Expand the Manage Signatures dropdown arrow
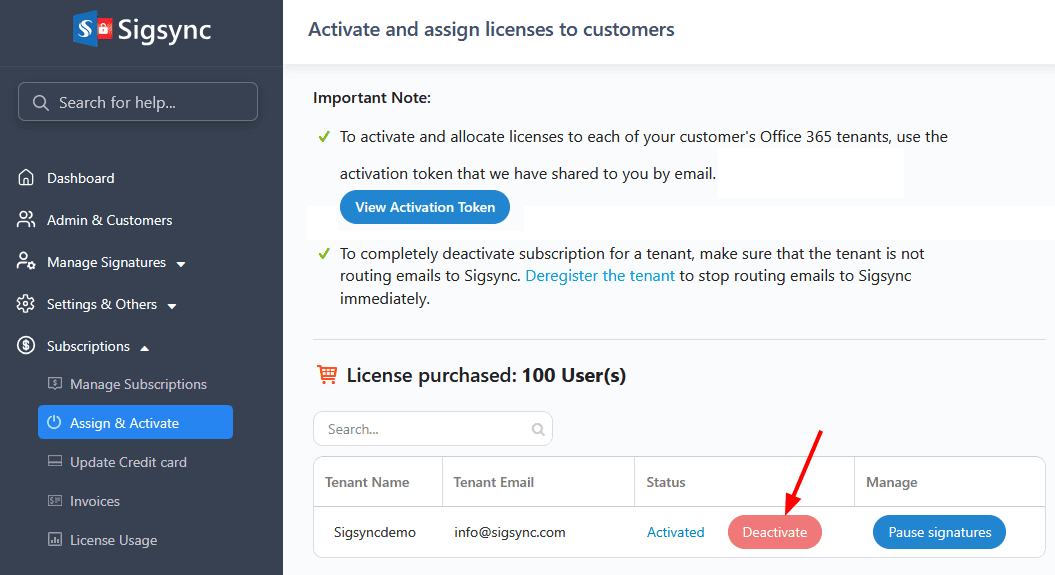The height and width of the screenshot is (575, 1055). [x=180, y=264]
